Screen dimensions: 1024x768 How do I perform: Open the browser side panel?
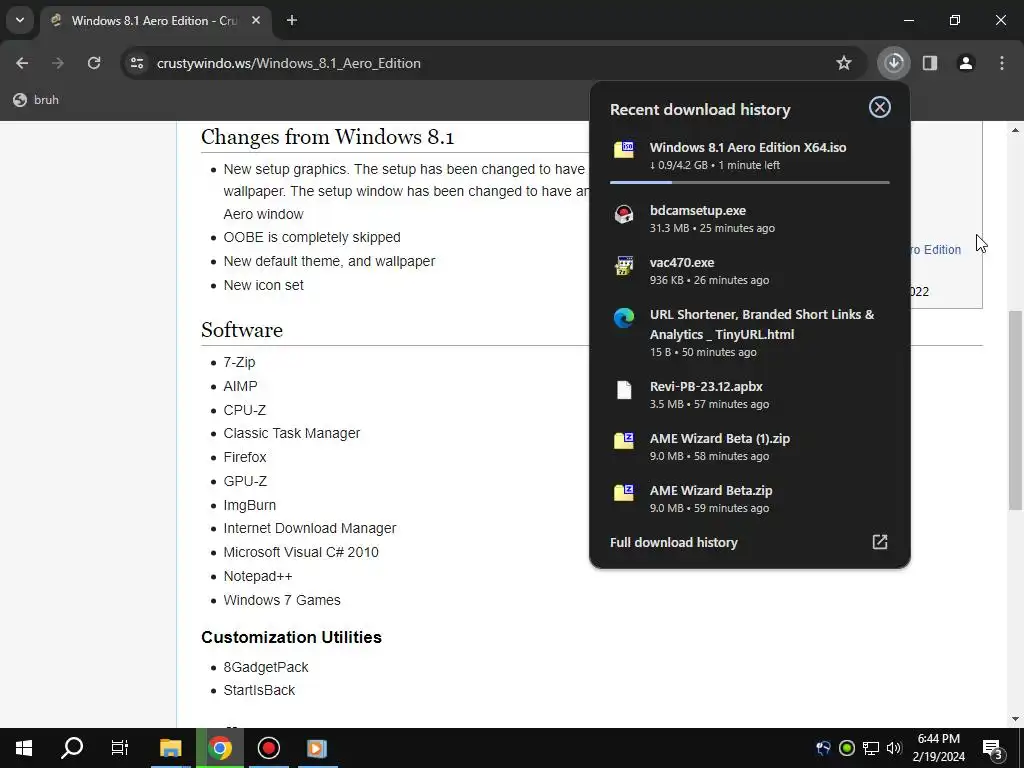[930, 63]
